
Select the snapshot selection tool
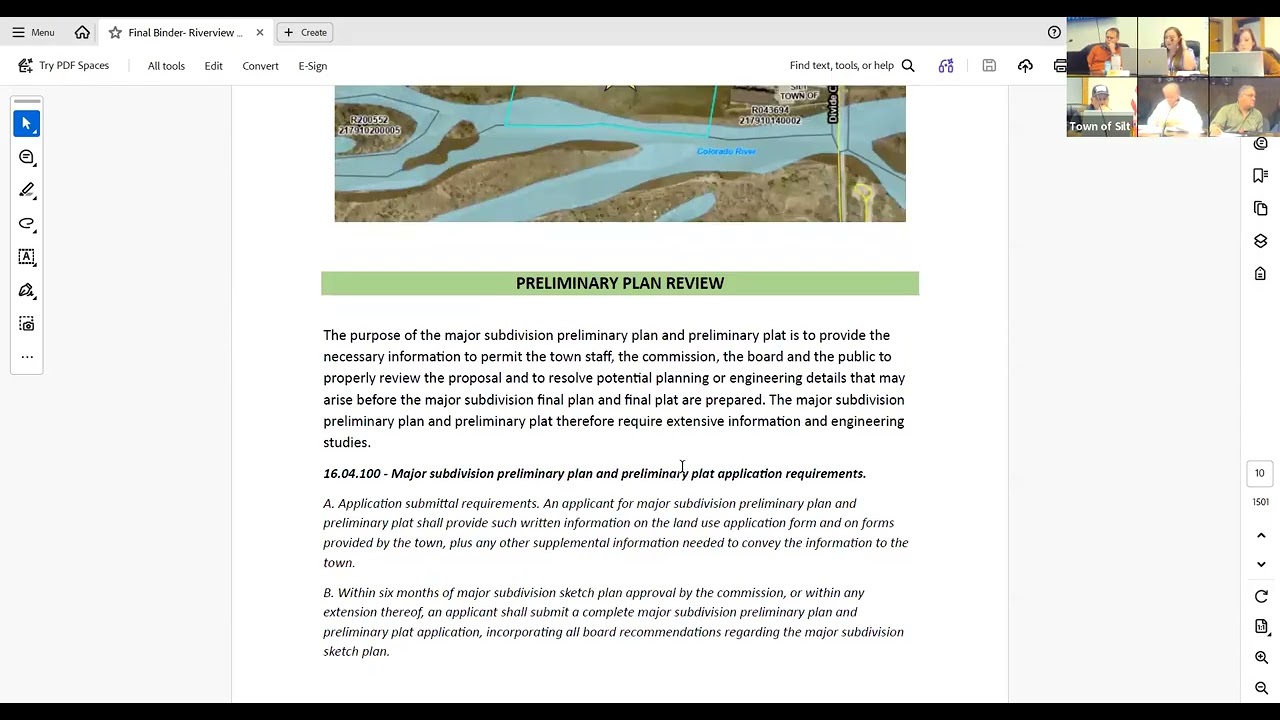point(27,324)
